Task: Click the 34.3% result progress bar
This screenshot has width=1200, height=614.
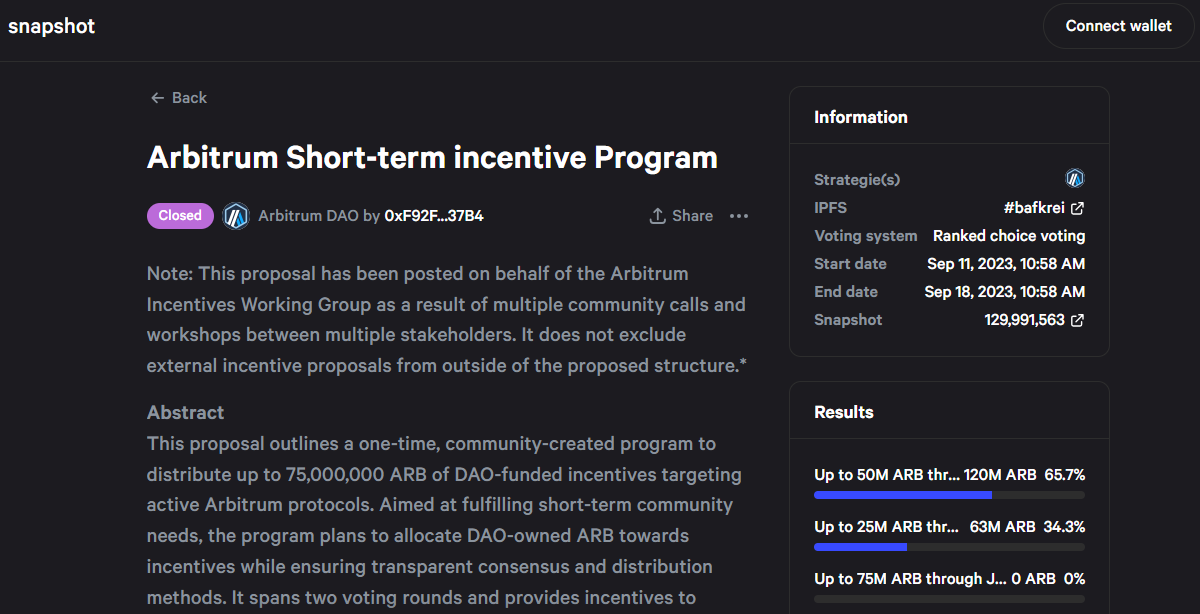Action: click(949, 547)
